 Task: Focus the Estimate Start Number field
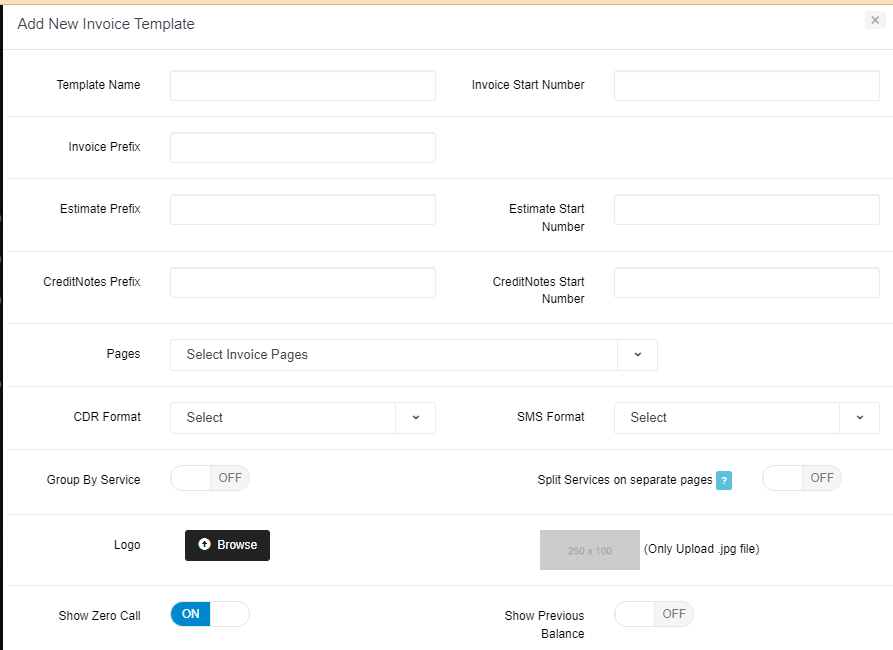pyautogui.click(x=746, y=210)
